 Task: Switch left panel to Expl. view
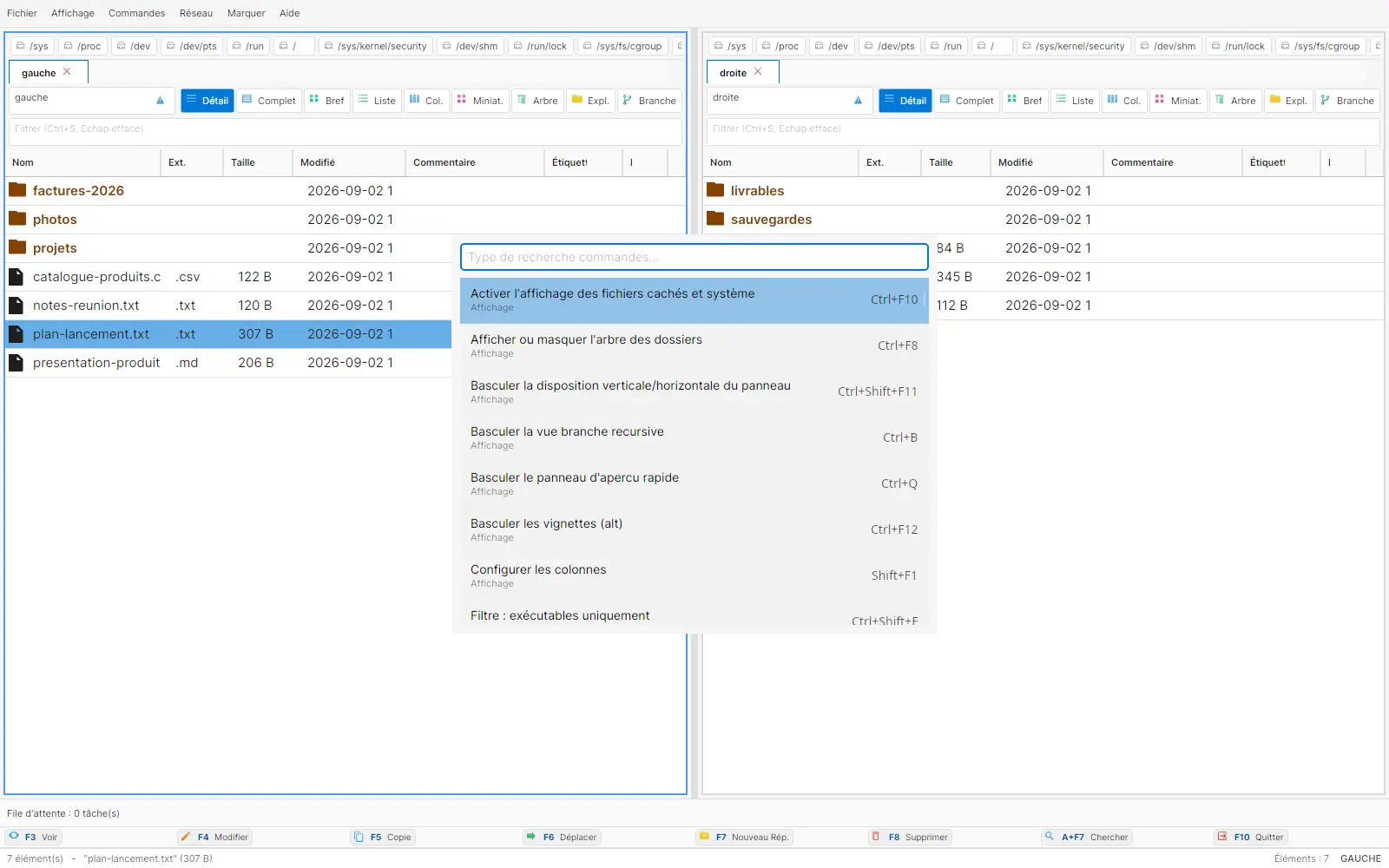point(590,101)
